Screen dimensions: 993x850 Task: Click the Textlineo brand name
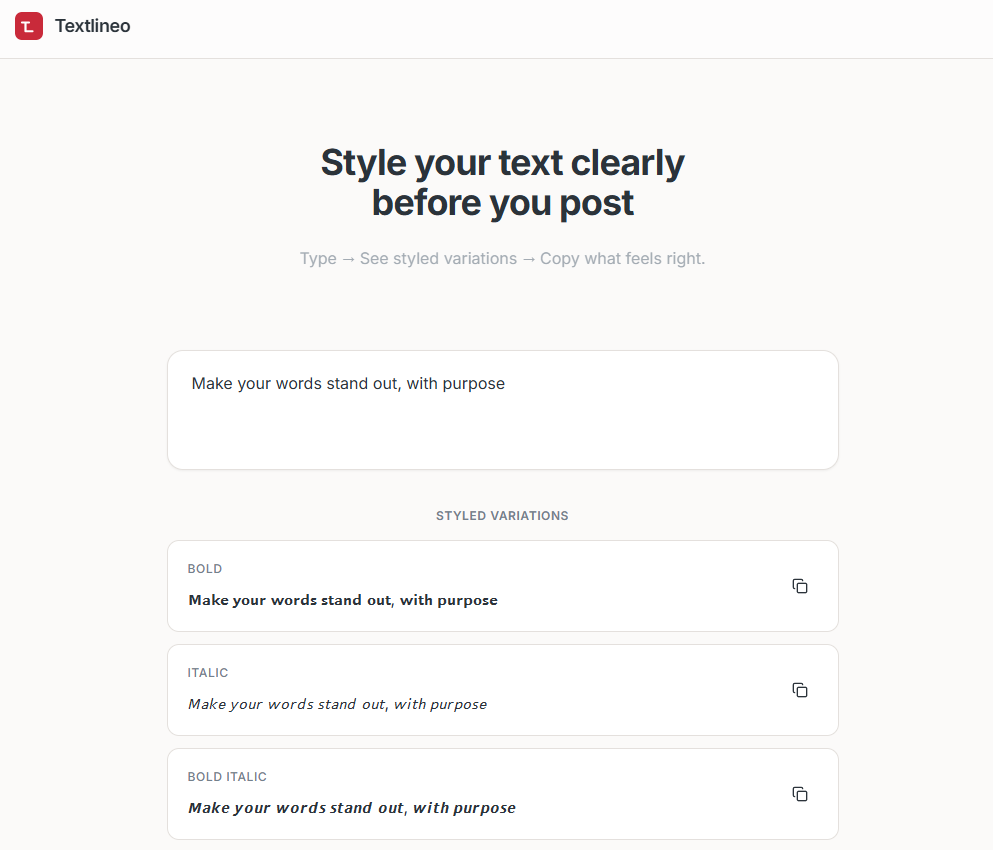(x=92, y=26)
